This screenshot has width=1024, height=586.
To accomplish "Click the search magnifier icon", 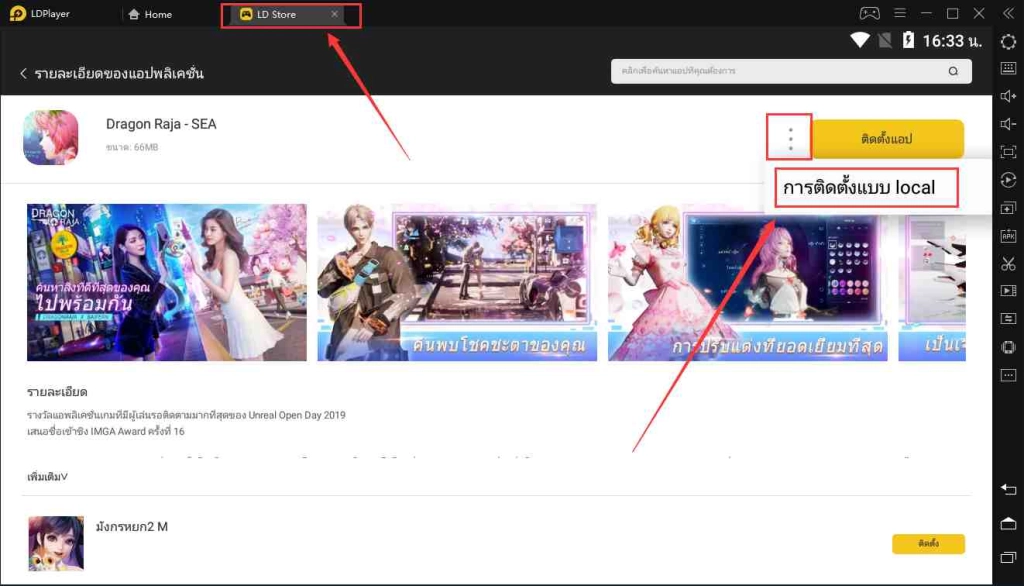I will pyautogui.click(x=953, y=71).
